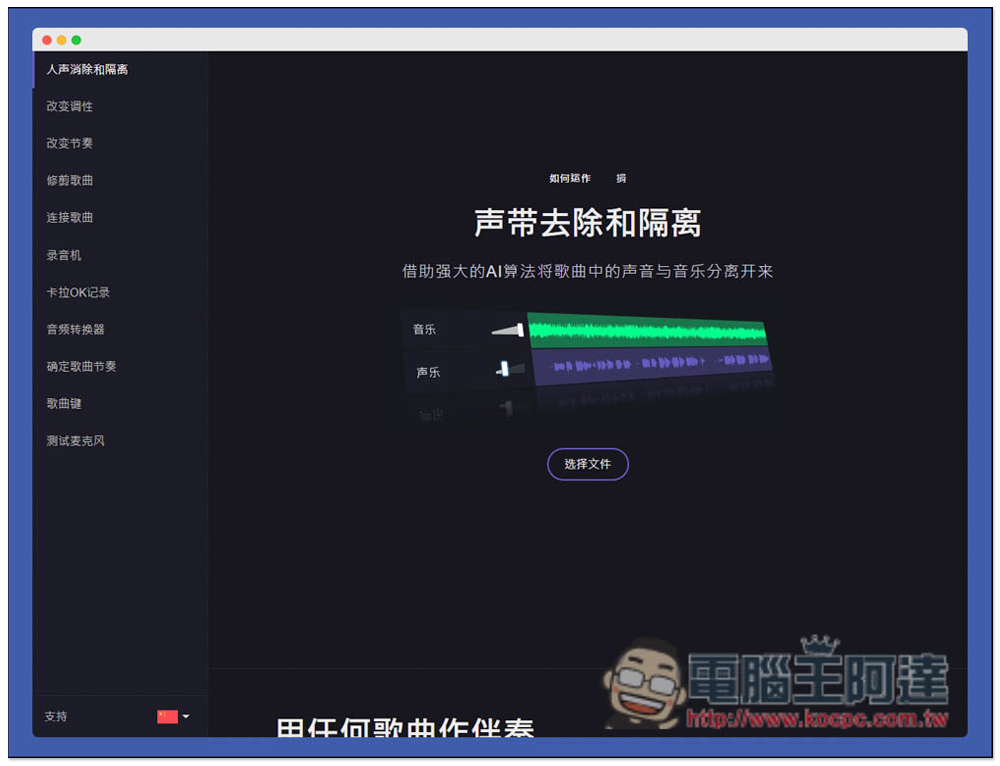1000x766 pixels.
Task: Open the language dropdown arrow
Action: click(186, 716)
